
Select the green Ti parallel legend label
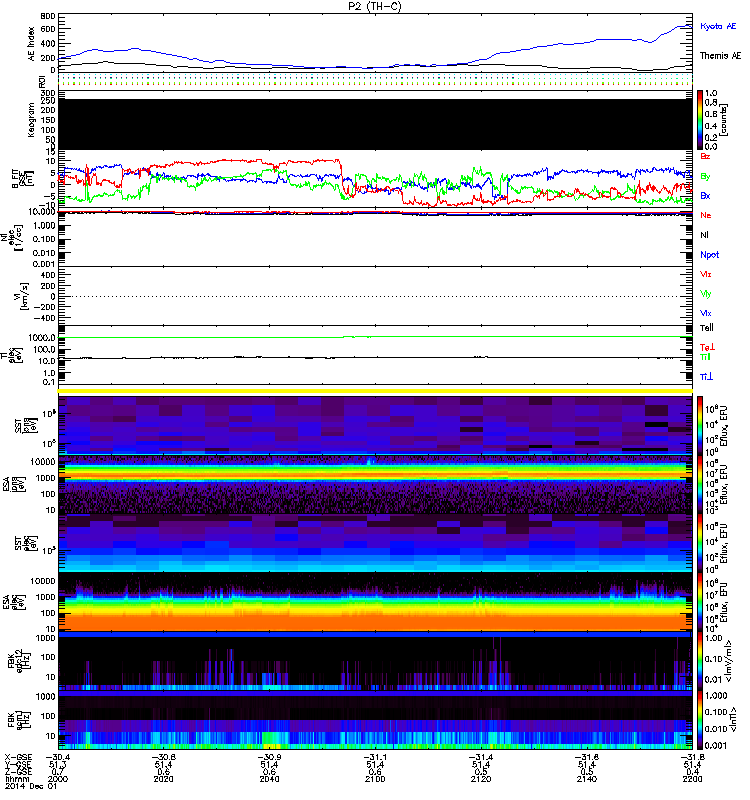(x=705, y=357)
